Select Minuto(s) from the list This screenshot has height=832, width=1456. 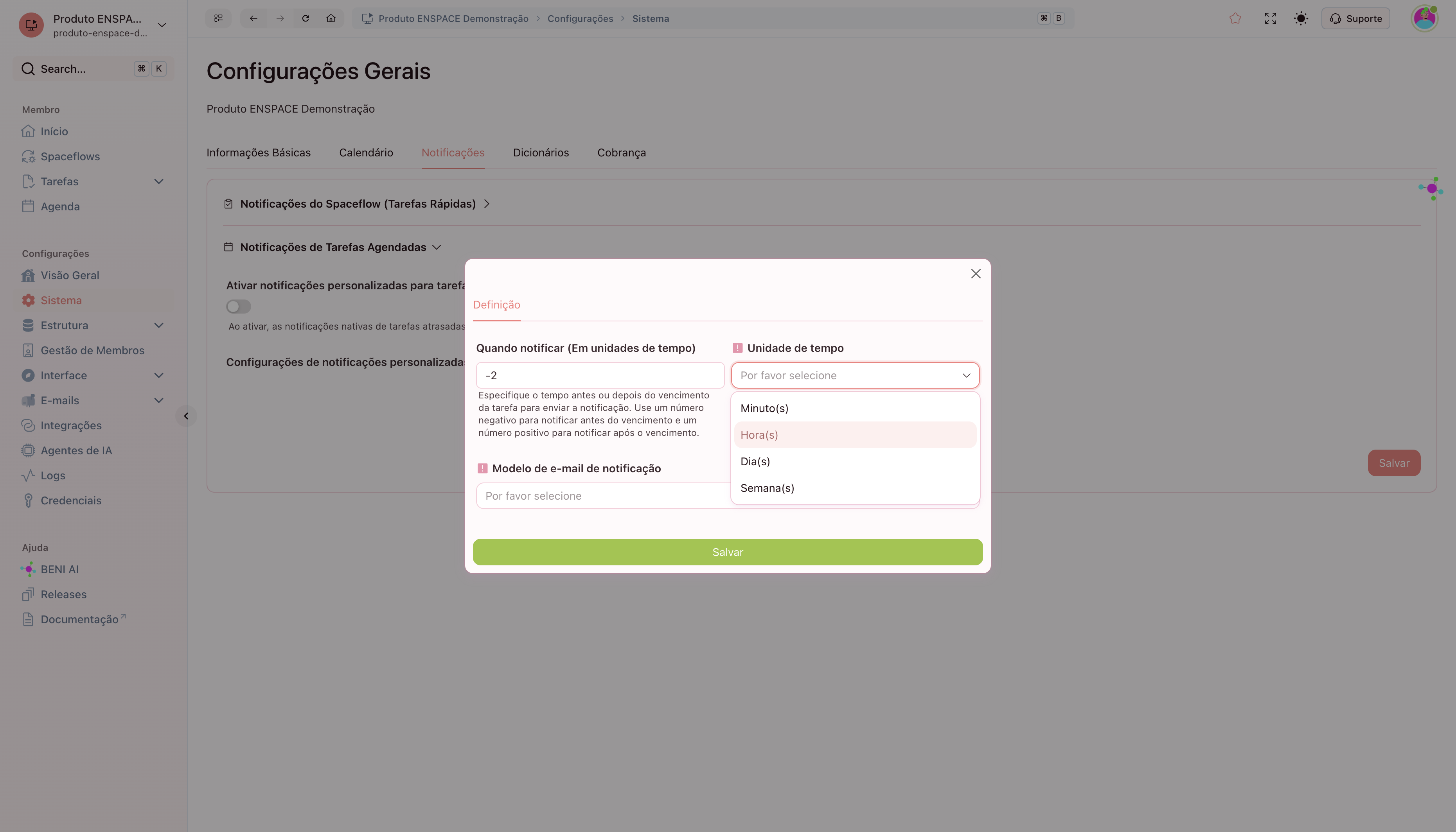tap(855, 409)
